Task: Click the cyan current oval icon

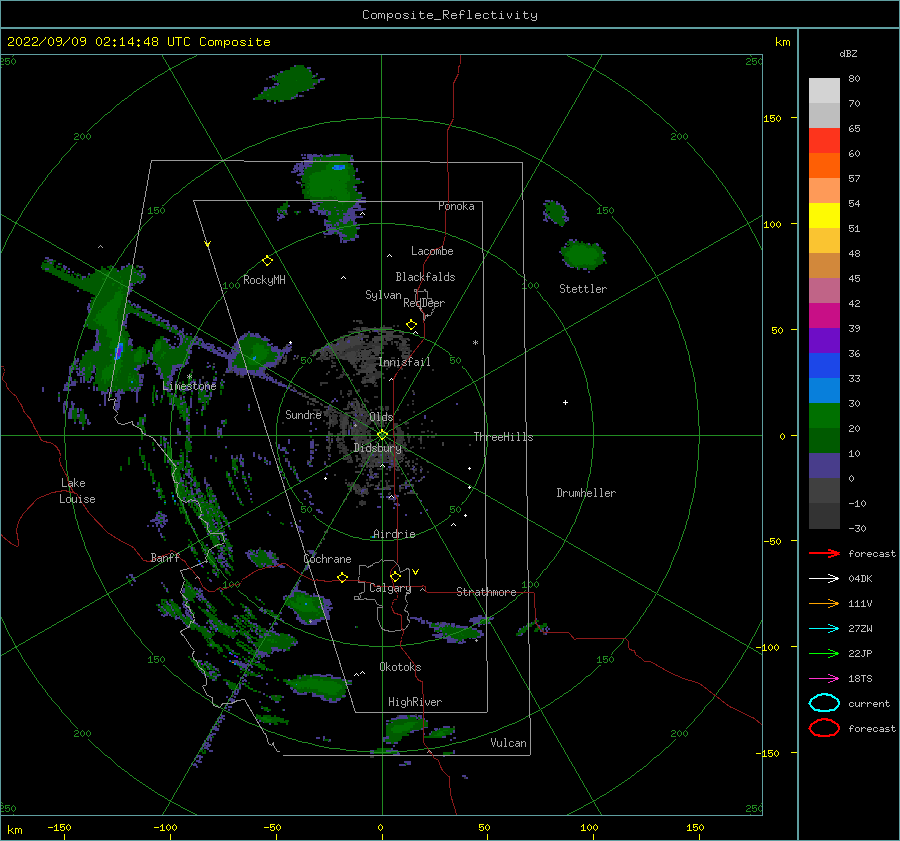Action: point(824,703)
